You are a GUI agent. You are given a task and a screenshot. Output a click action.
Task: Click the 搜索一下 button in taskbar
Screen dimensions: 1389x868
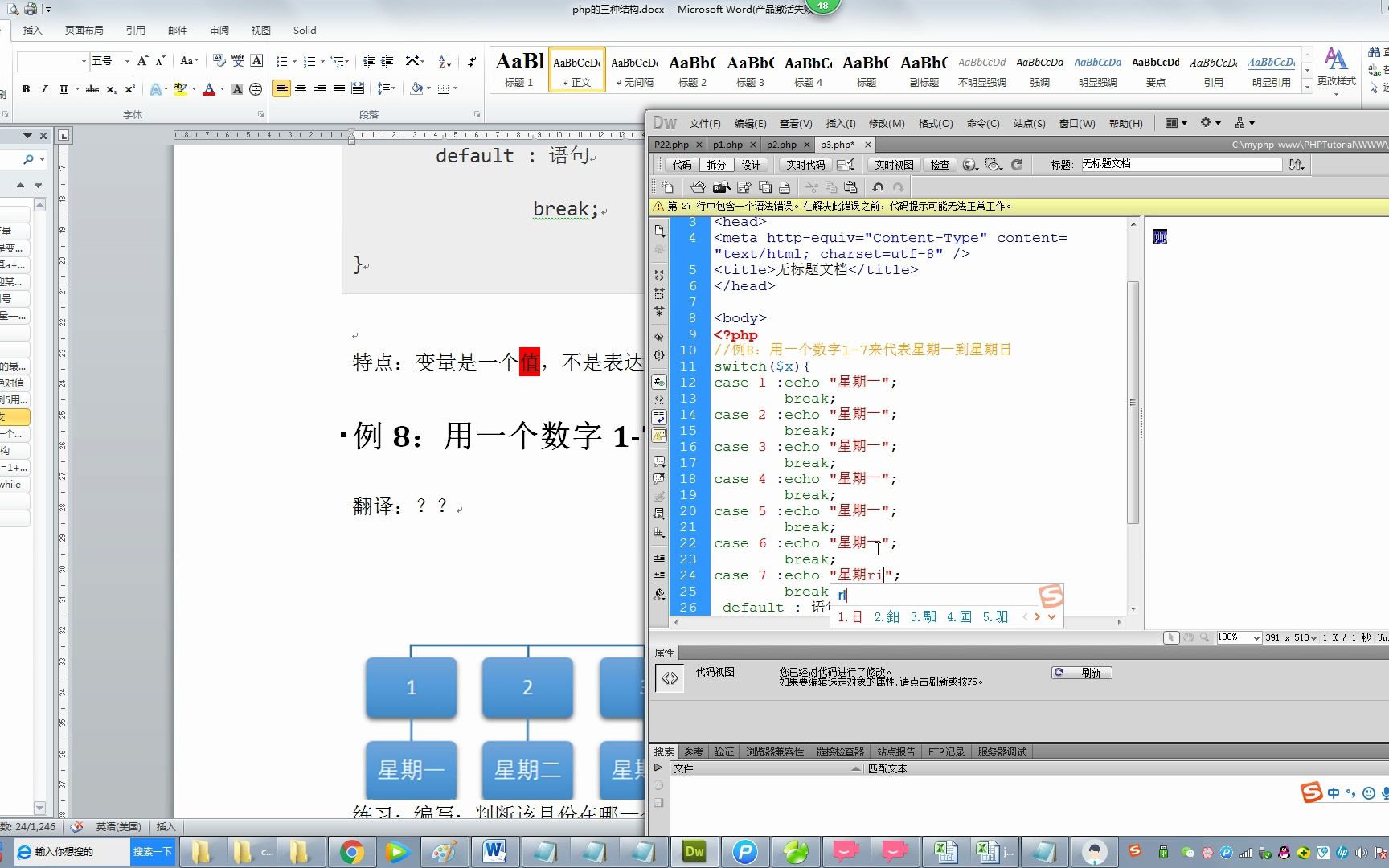(x=152, y=851)
